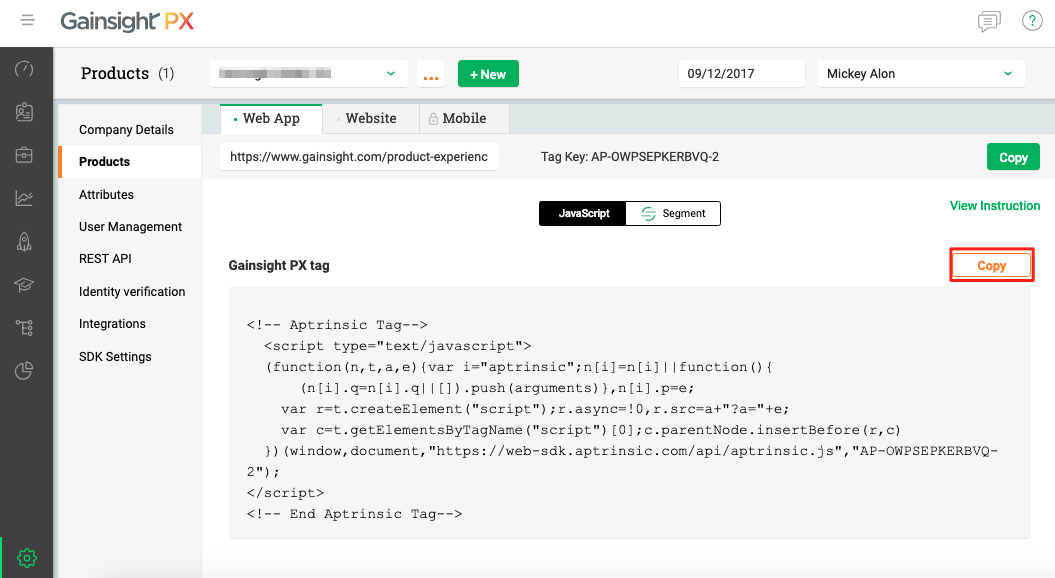Click the orange Copy tag button
Viewport: 1055px width, 578px height.
click(991, 265)
